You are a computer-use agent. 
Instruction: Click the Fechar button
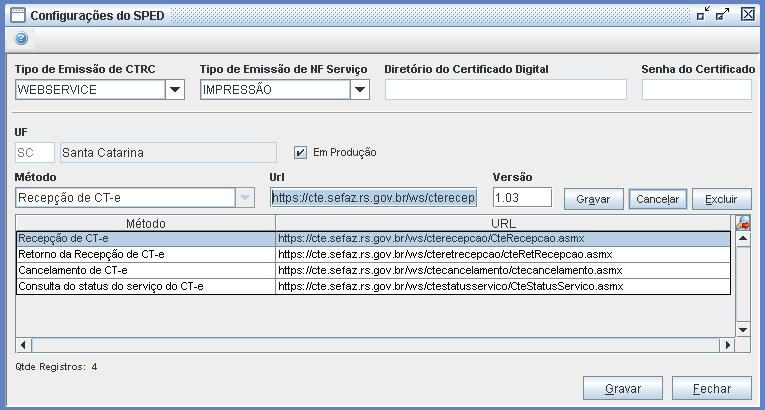coord(712,389)
